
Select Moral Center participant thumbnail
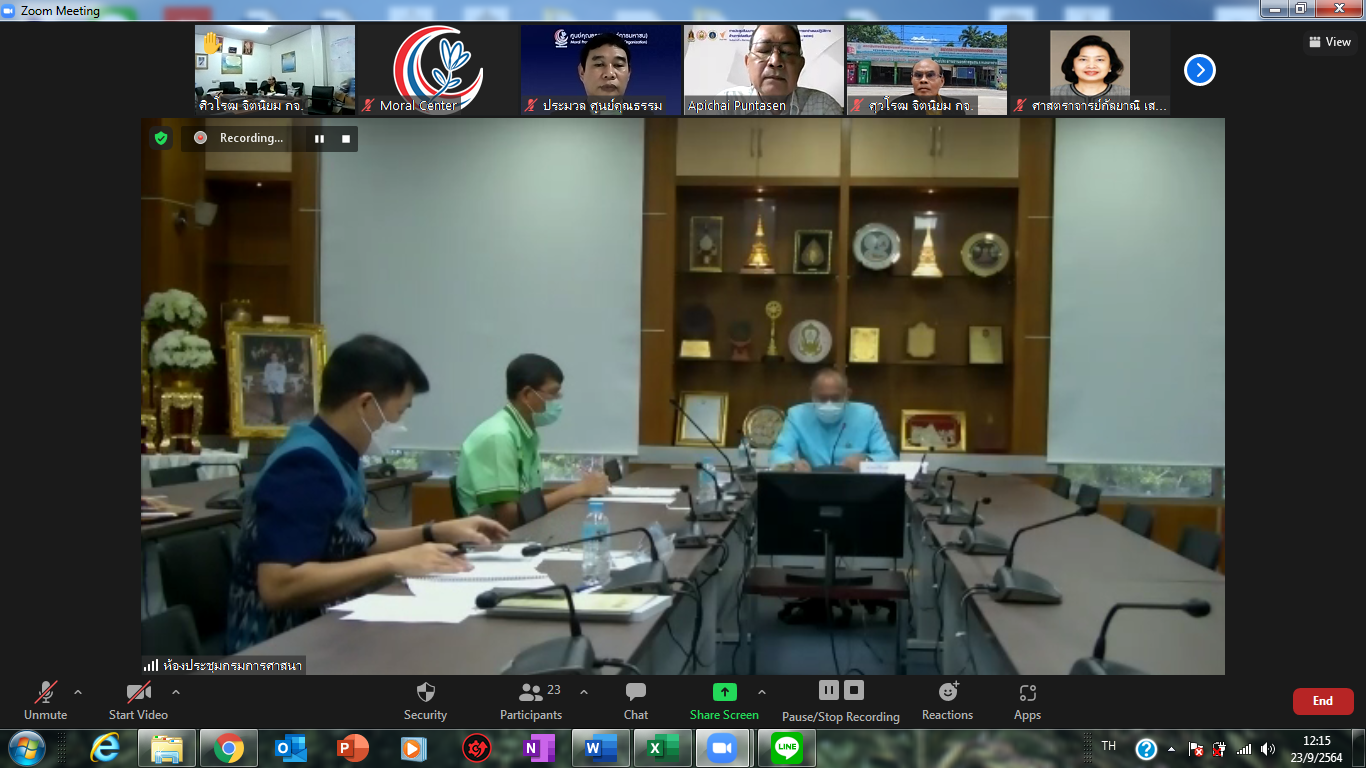coord(438,70)
